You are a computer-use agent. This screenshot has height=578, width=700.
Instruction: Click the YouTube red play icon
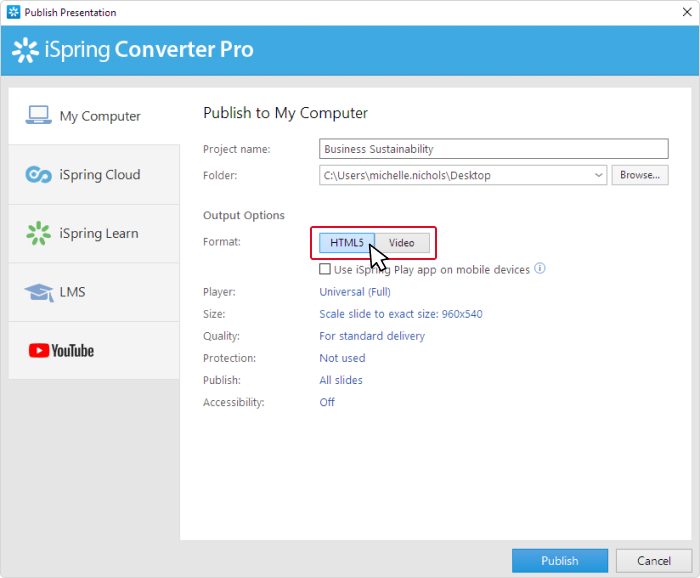(39, 350)
